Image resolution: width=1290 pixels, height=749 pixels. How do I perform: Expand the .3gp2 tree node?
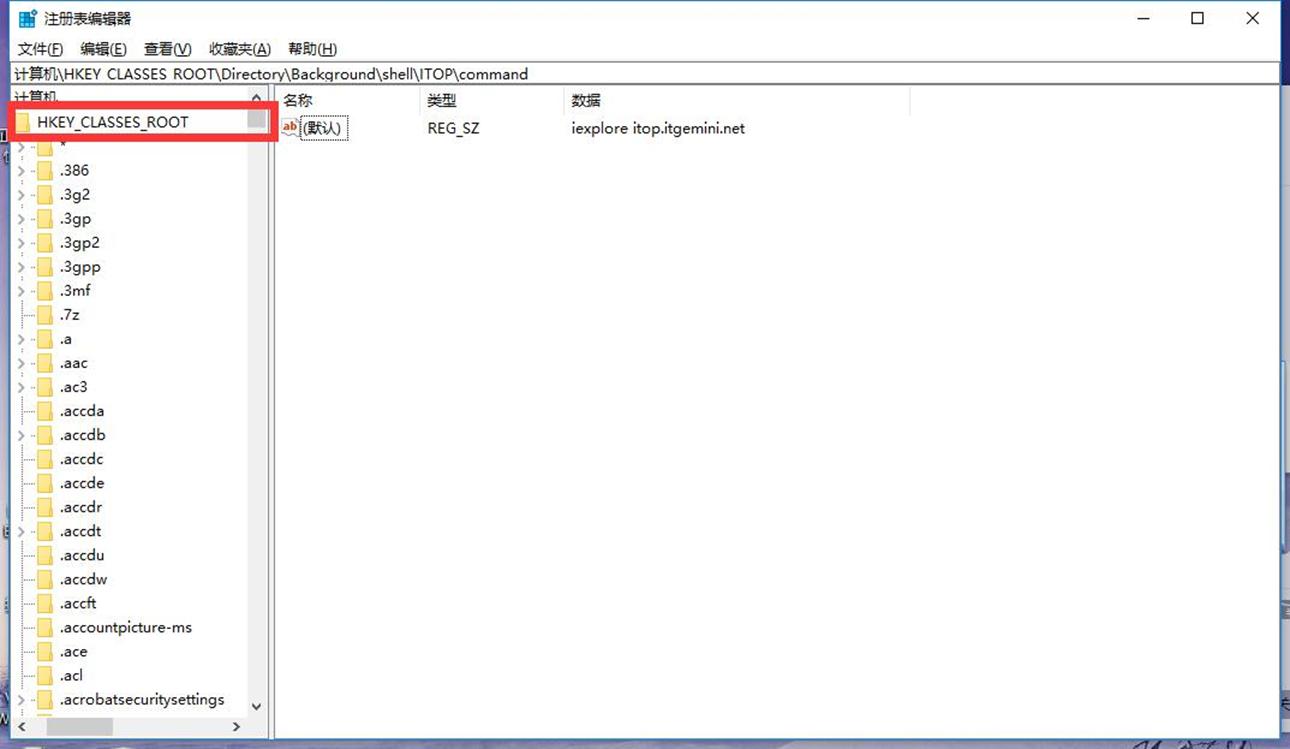(22, 243)
